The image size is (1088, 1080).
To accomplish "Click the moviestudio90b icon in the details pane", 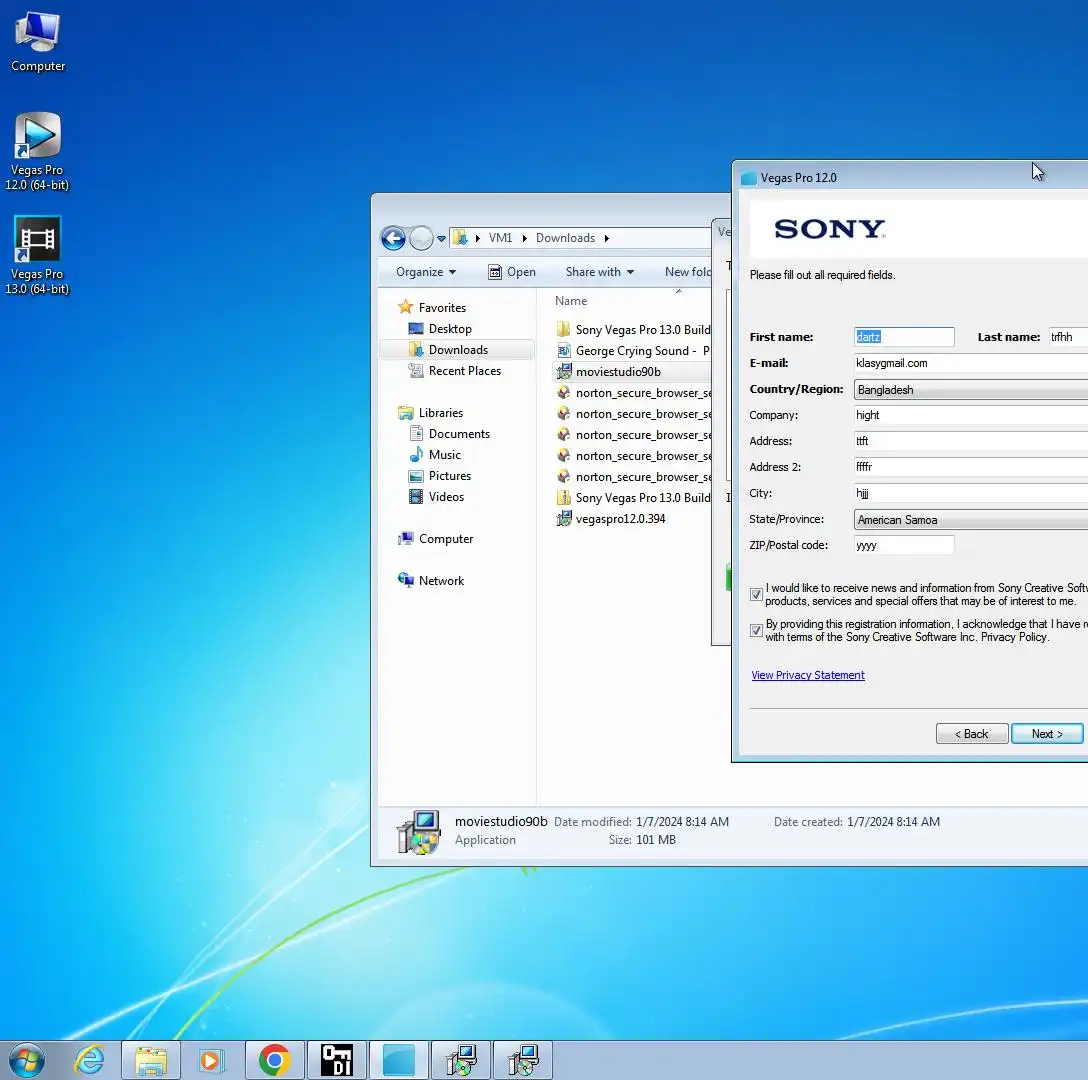I will pyautogui.click(x=418, y=832).
